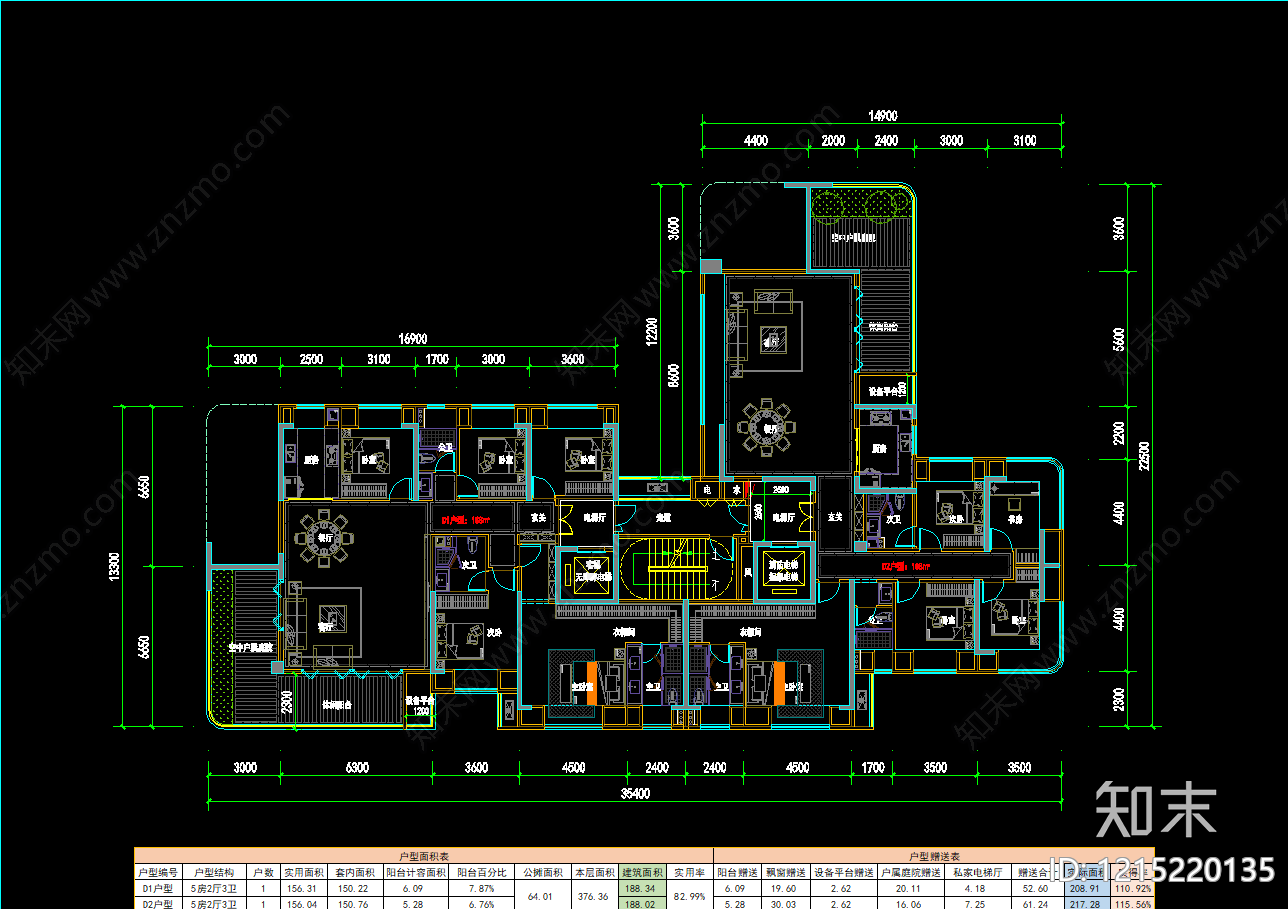Screen dimensions: 1288x909
Task: Click the 户型面积表 table title
Action: point(424,857)
